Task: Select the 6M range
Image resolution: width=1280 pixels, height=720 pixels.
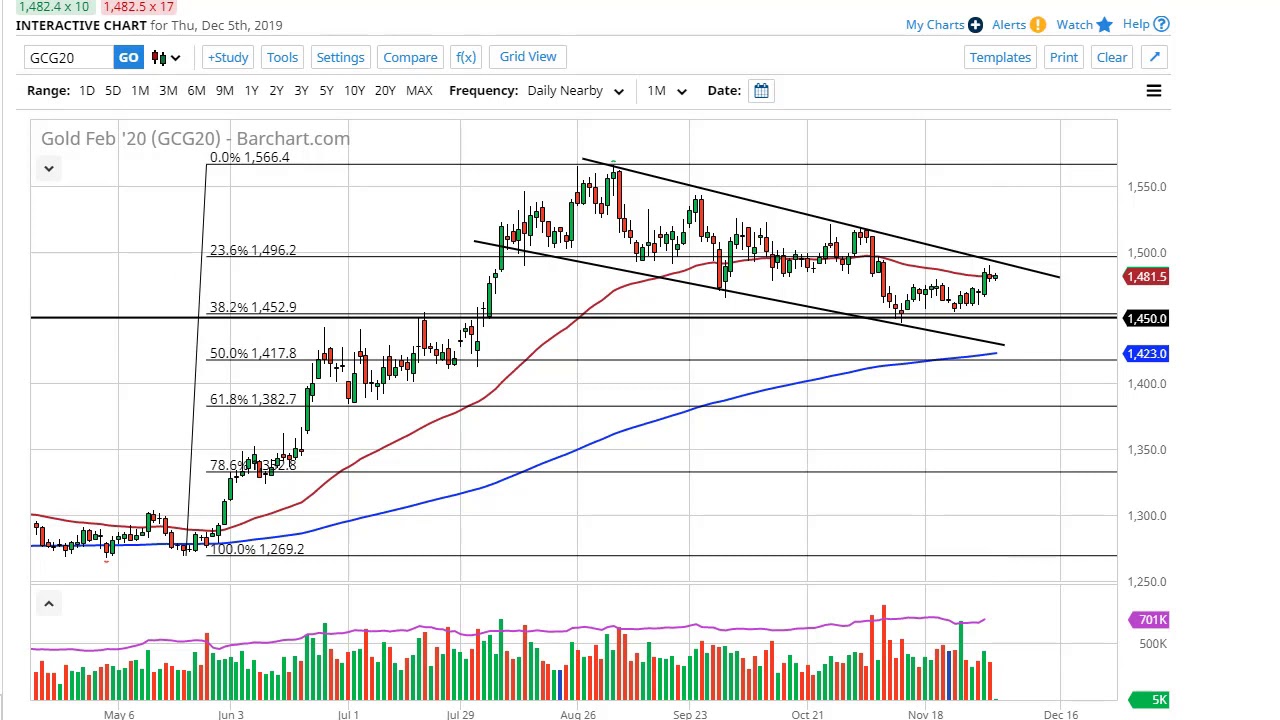Action: click(196, 91)
